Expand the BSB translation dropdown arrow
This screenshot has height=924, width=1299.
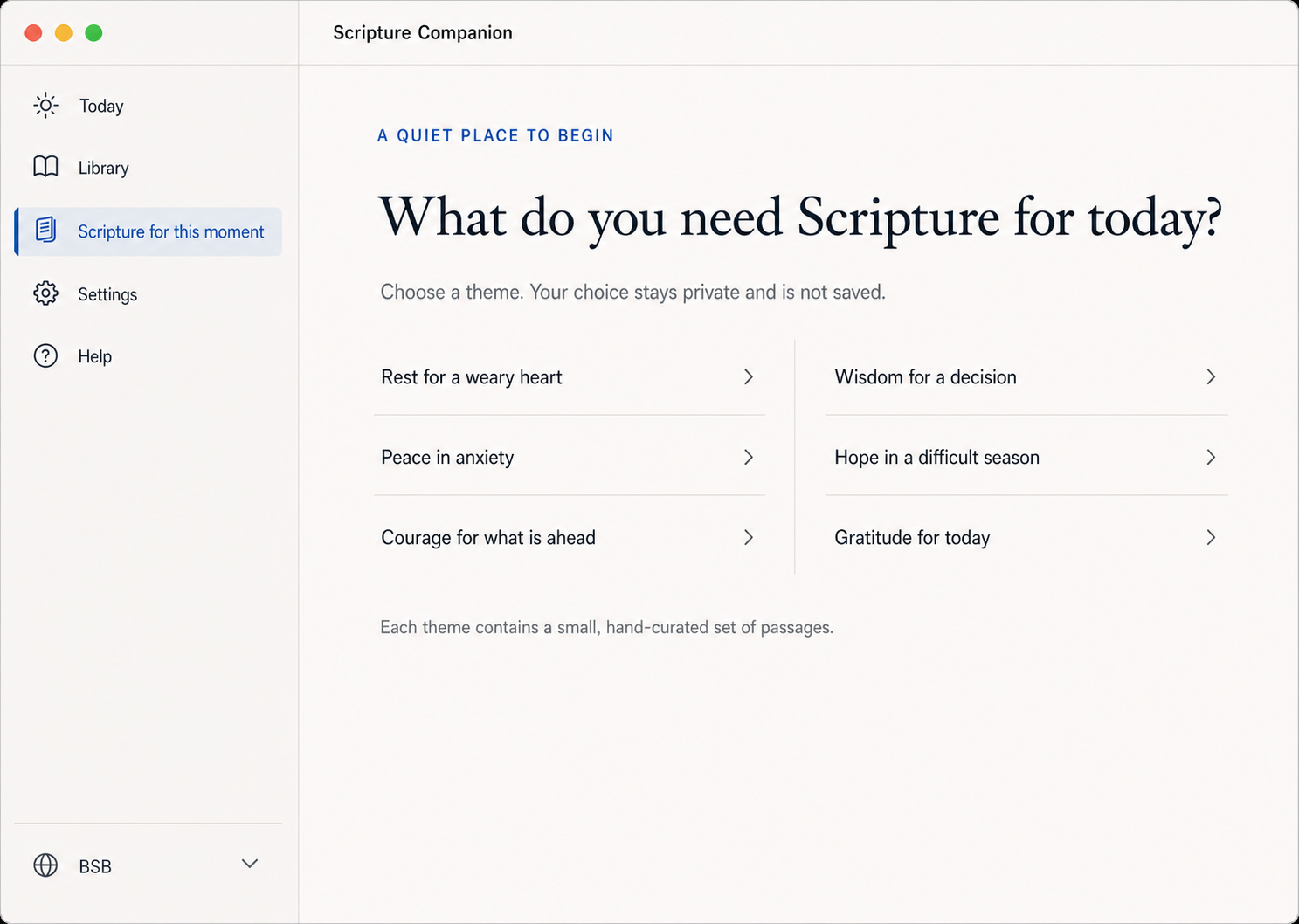point(250,864)
